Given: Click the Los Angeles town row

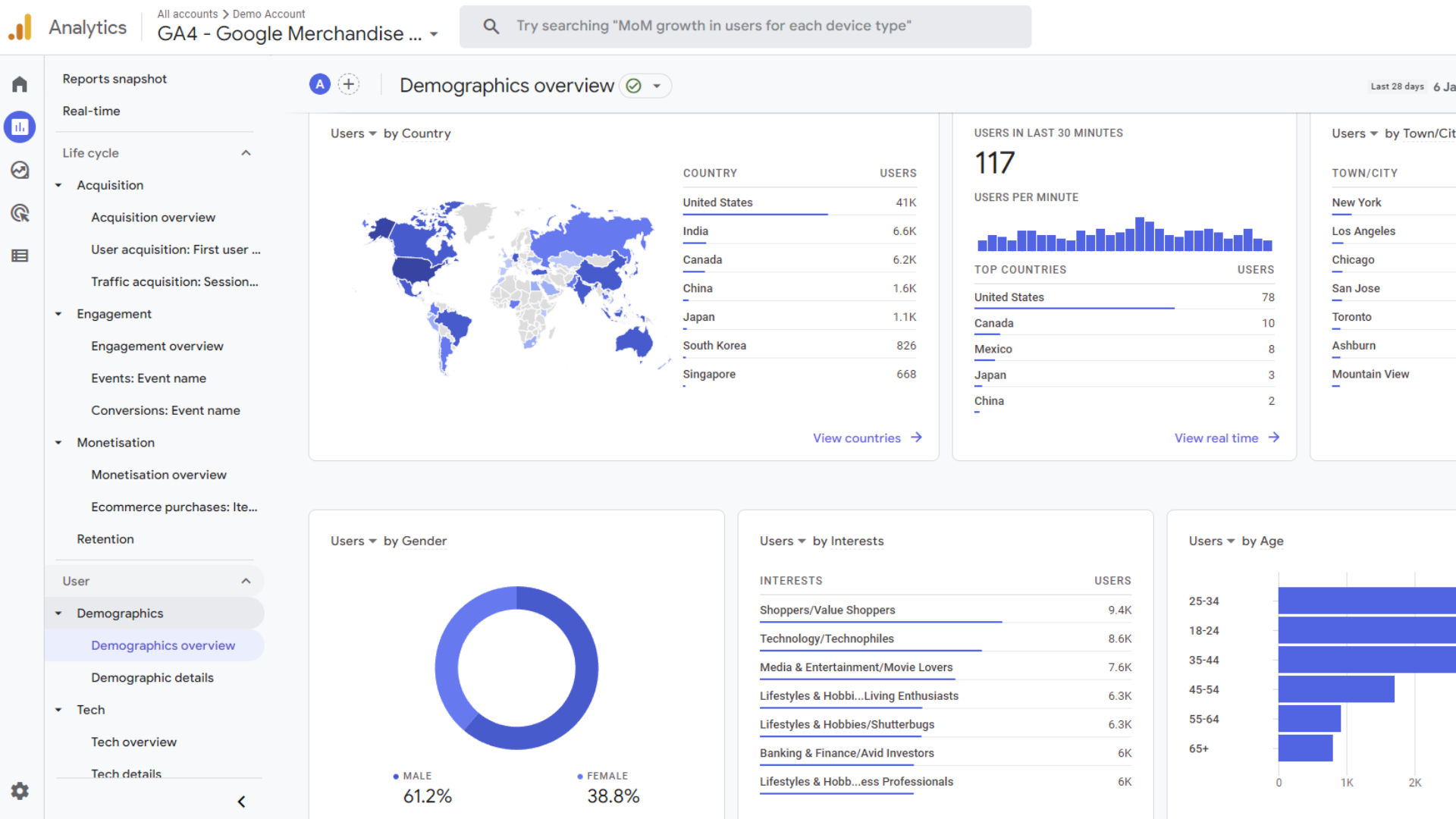Looking at the screenshot, I should [x=1394, y=231].
